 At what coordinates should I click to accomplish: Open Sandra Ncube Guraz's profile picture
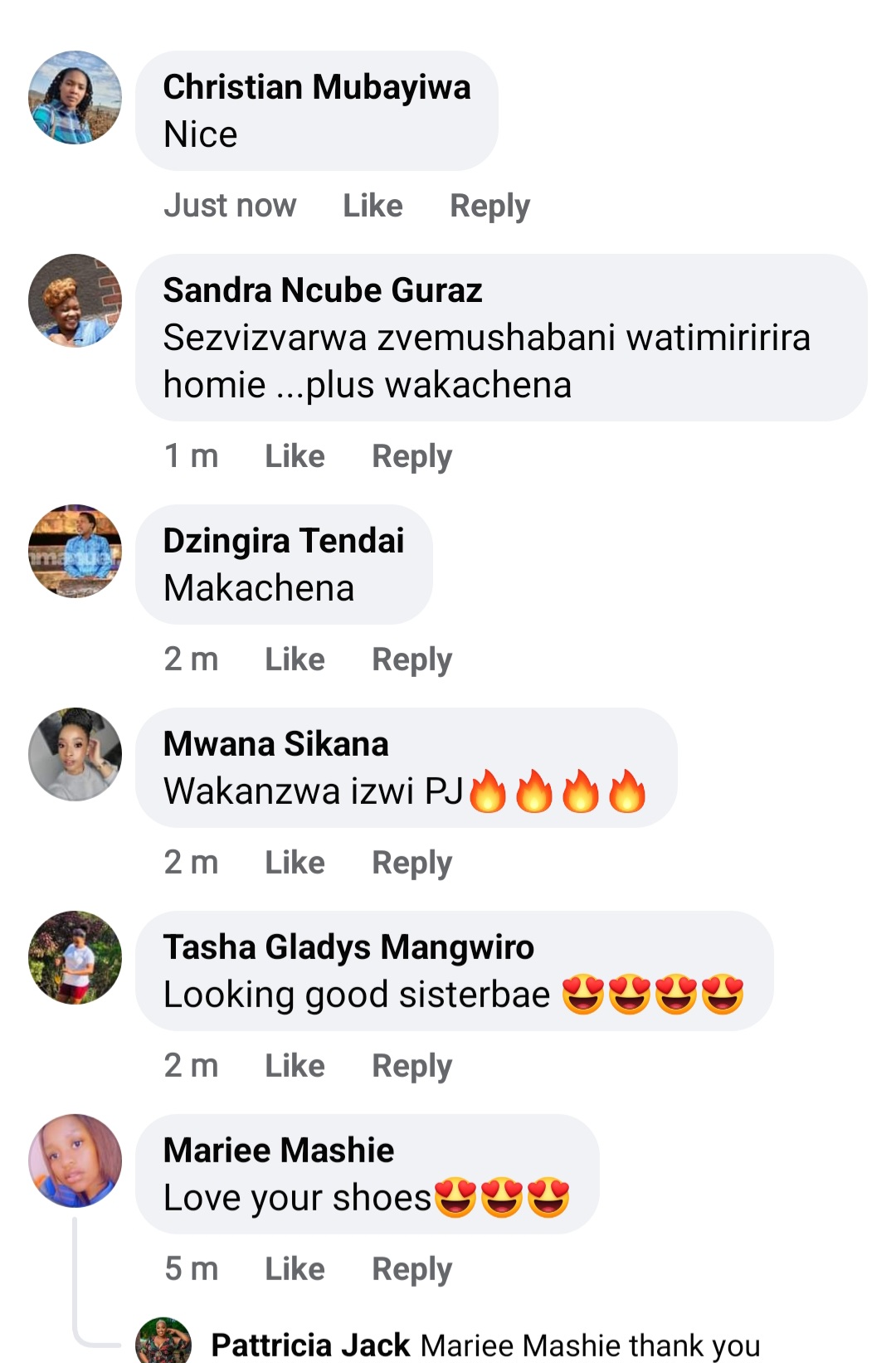(x=75, y=300)
